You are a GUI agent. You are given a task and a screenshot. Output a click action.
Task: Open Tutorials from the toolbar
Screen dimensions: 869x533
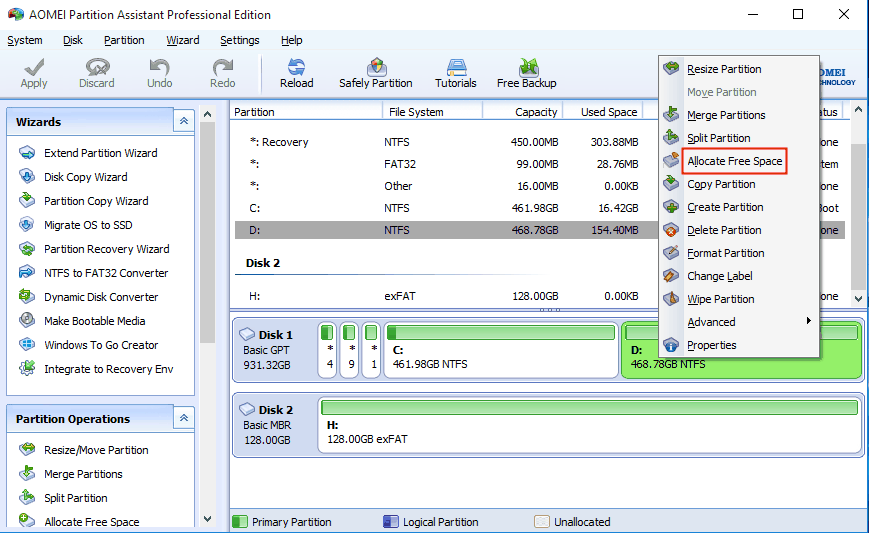tap(456, 73)
